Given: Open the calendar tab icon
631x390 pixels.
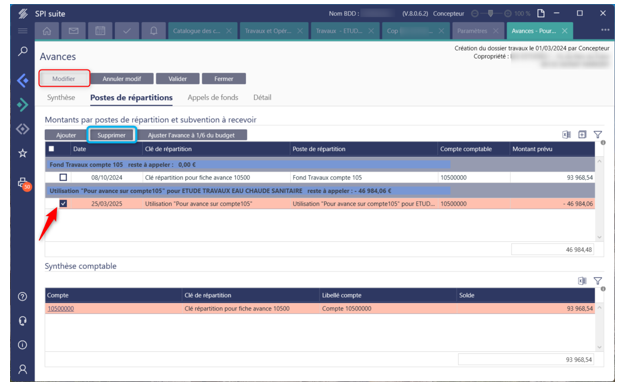Looking at the screenshot, I should tap(100, 31).
